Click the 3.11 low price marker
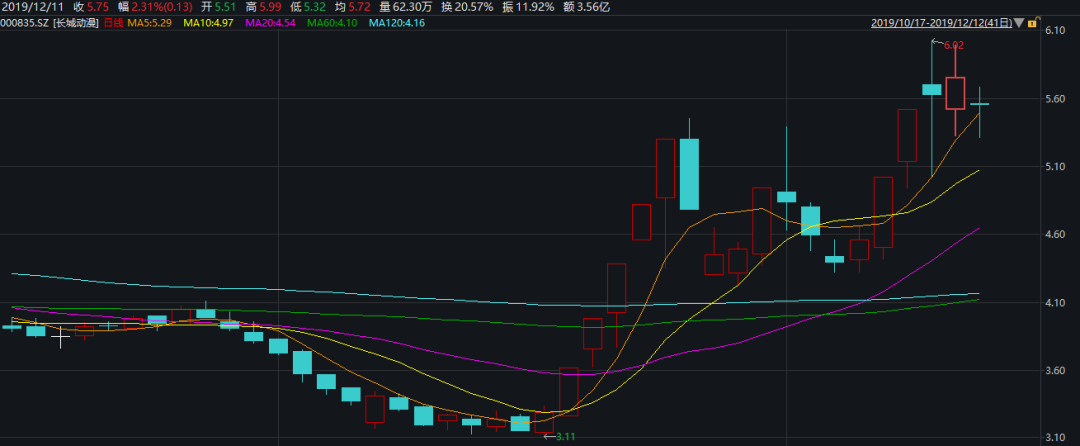Image resolution: width=1080 pixels, height=446 pixels. coord(565,436)
